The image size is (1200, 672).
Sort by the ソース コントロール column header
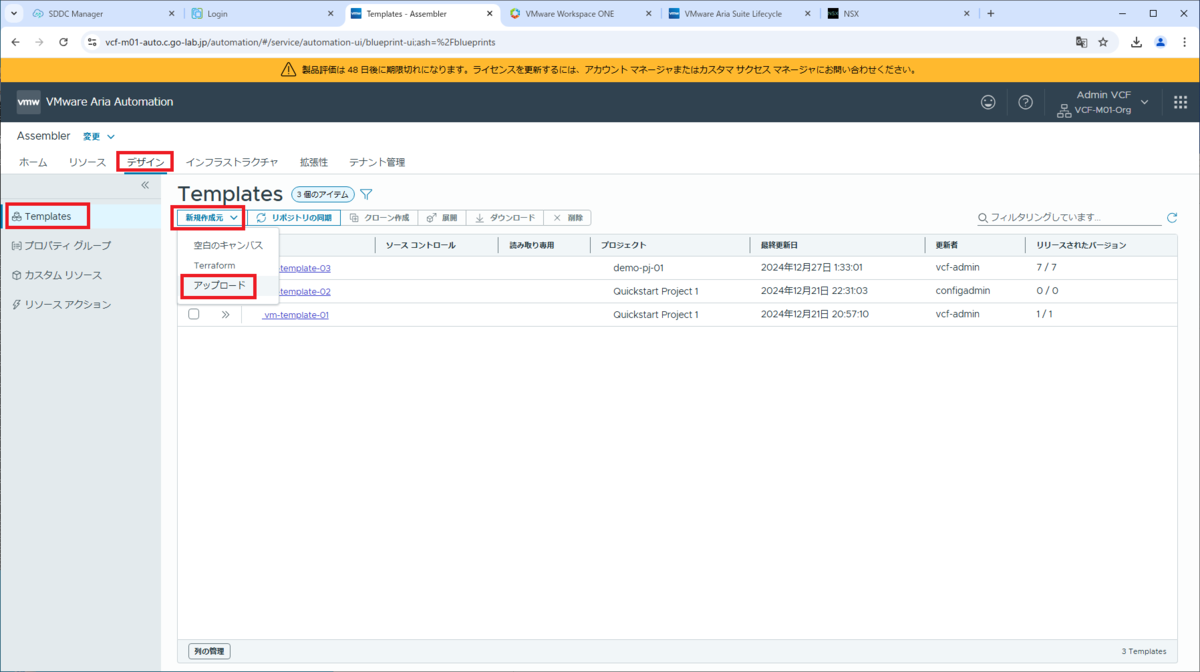pyautogui.click(x=420, y=245)
